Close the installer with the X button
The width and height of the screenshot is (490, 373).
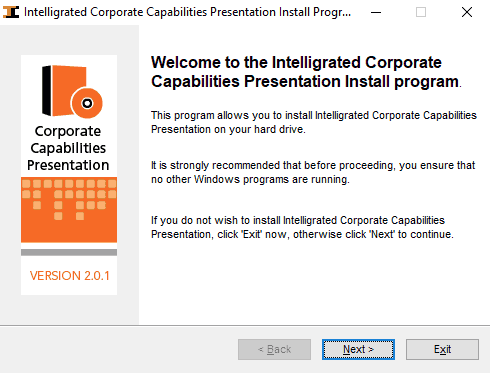pos(467,12)
